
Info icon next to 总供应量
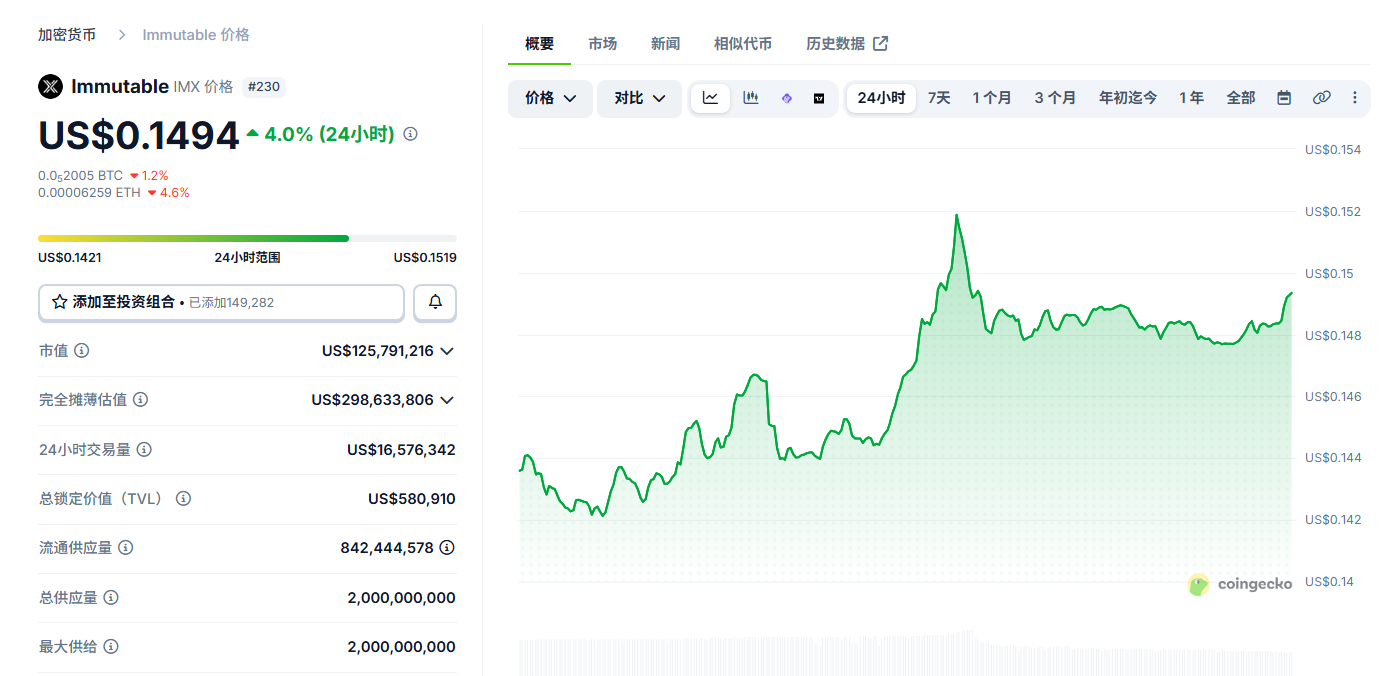click(111, 598)
